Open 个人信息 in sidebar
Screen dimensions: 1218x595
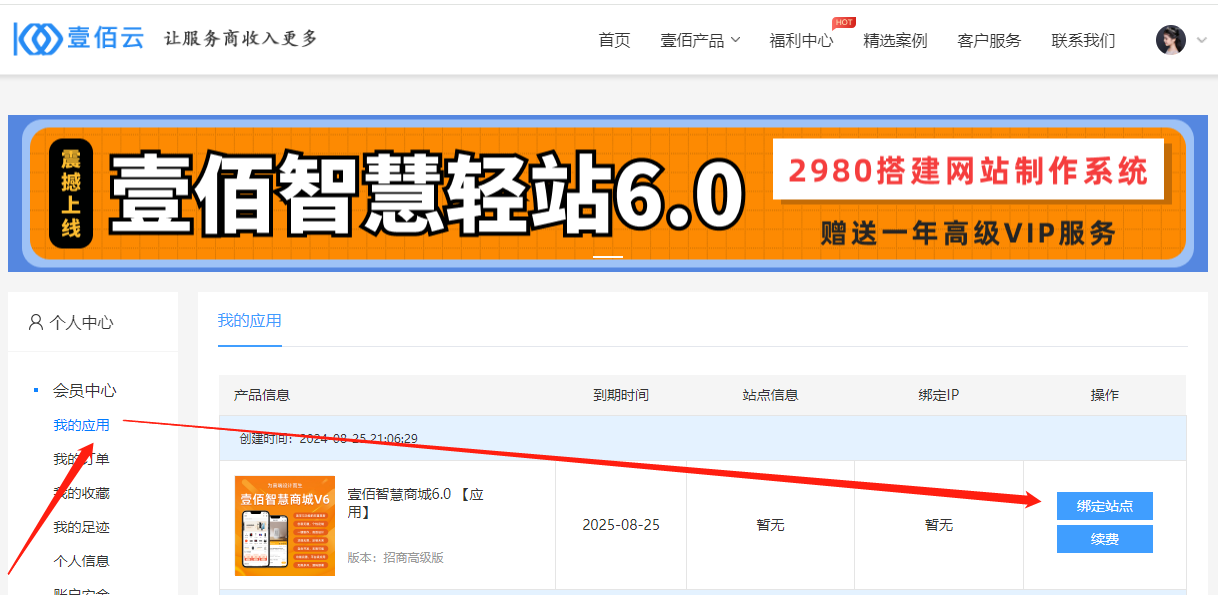81,561
